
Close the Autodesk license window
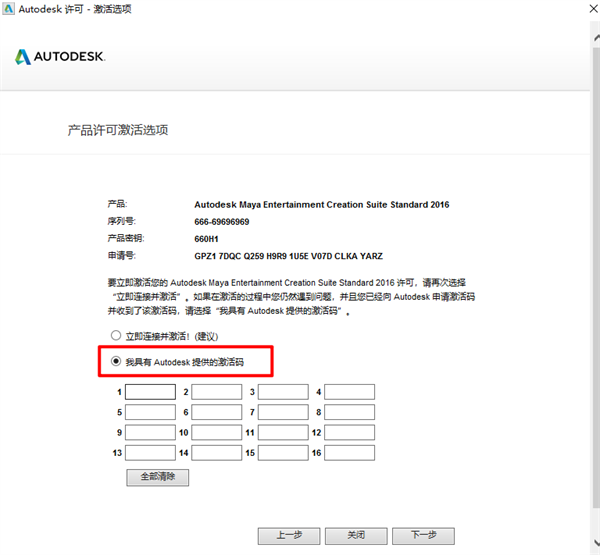(x=593, y=8)
